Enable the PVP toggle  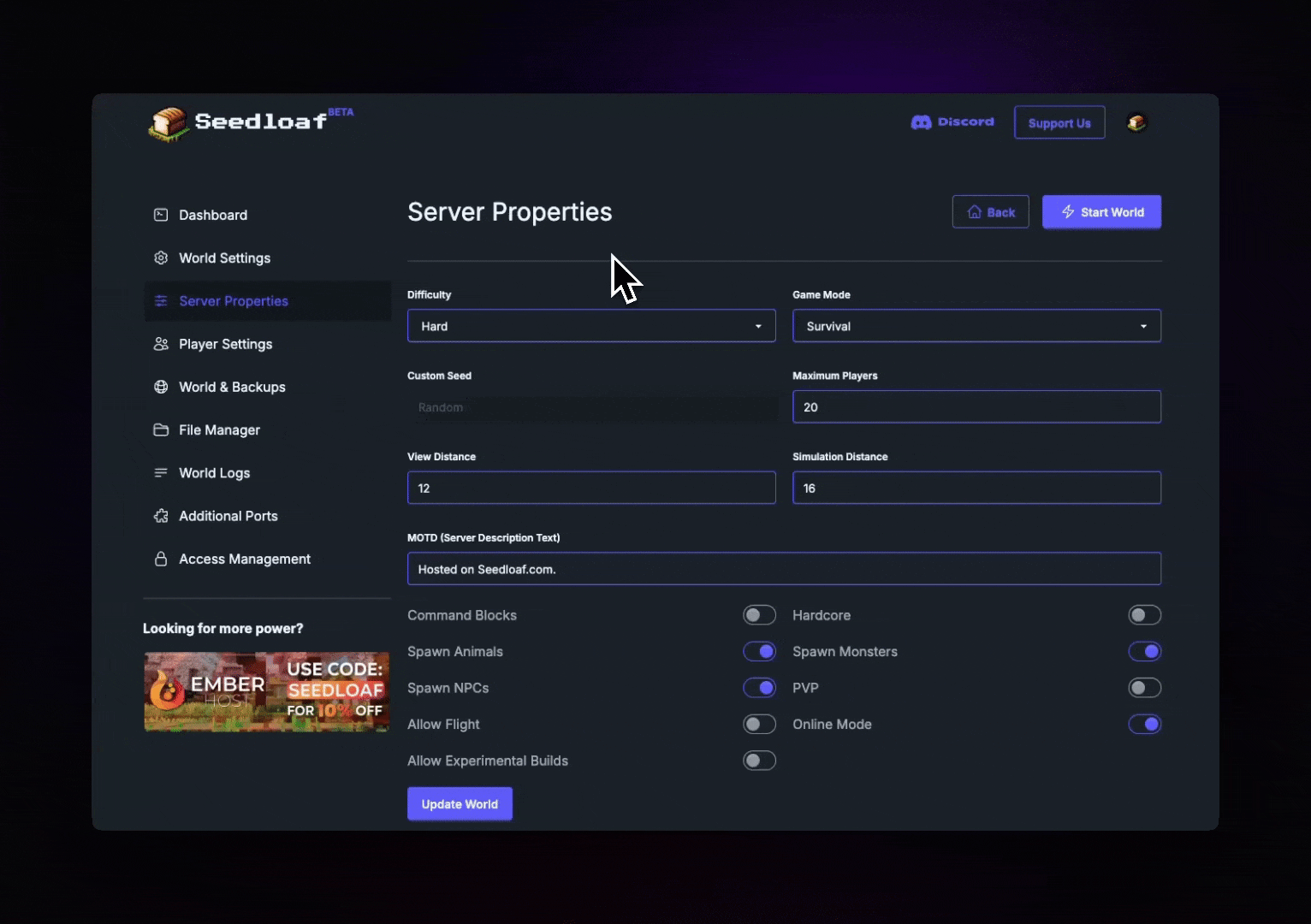click(x=1144, y=688)
